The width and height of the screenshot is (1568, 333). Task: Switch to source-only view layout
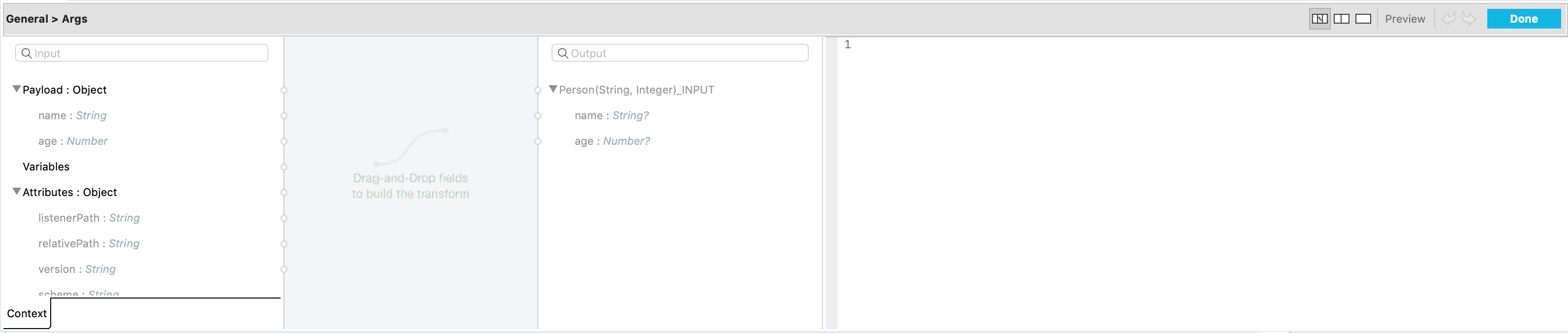(1363, 19)
